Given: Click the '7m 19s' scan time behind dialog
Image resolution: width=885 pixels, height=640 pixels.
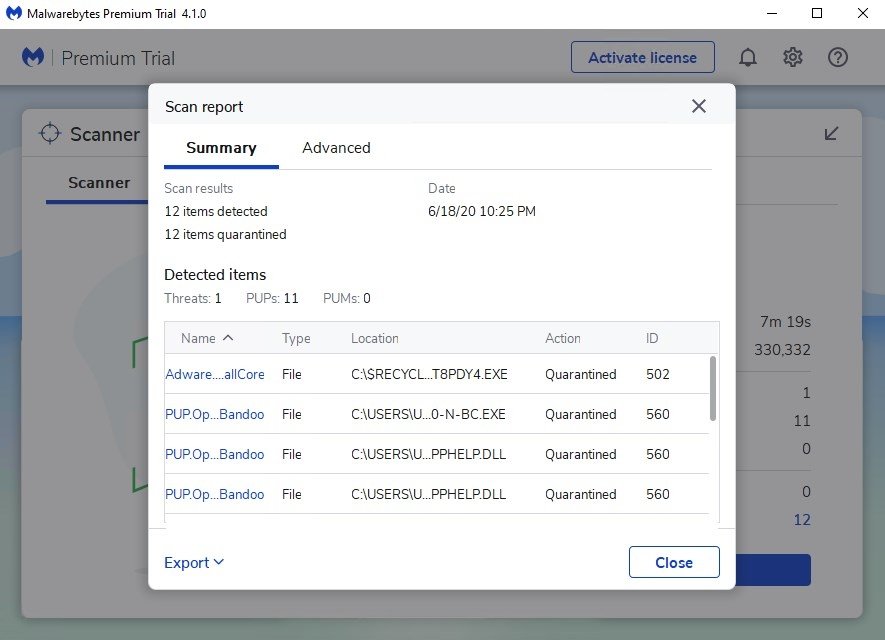Looking at the screenshot, I should (x=785, y=322).
